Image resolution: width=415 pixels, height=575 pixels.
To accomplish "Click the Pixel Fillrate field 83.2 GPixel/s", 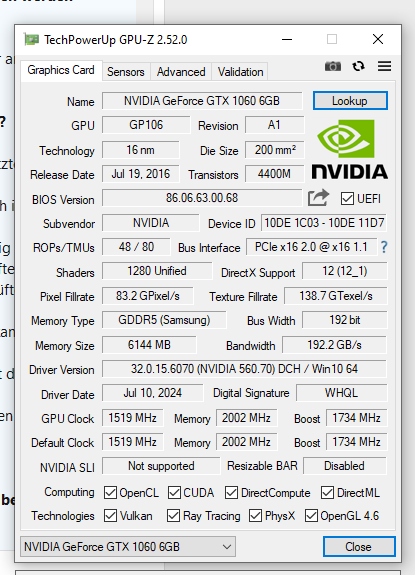I will coord(148,296).
